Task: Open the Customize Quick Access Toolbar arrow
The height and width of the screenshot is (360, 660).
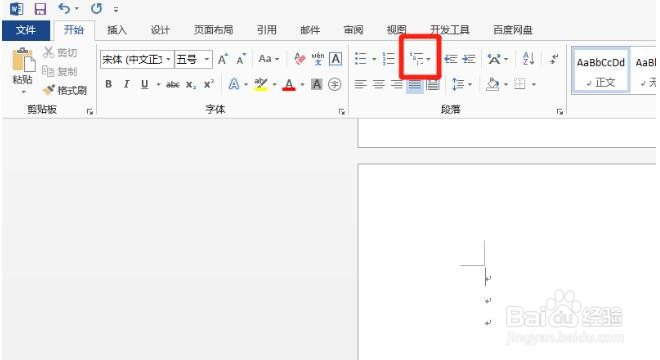Action: tap(116, 9)
